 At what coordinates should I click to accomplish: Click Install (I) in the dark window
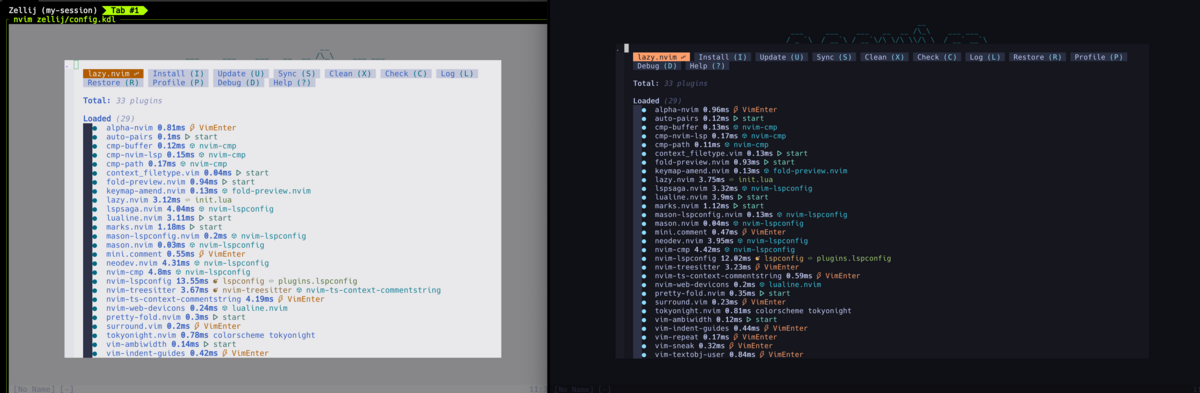723,57
